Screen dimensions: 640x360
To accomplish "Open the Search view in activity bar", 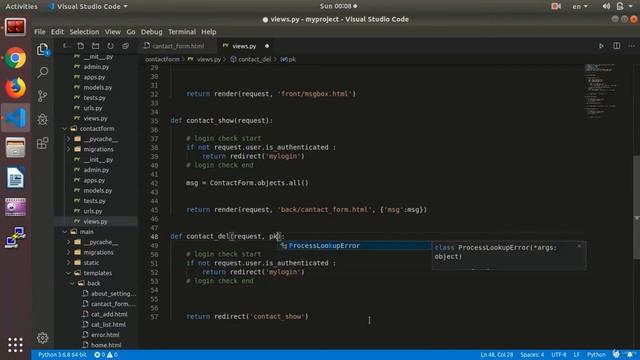I will [42, 73].
